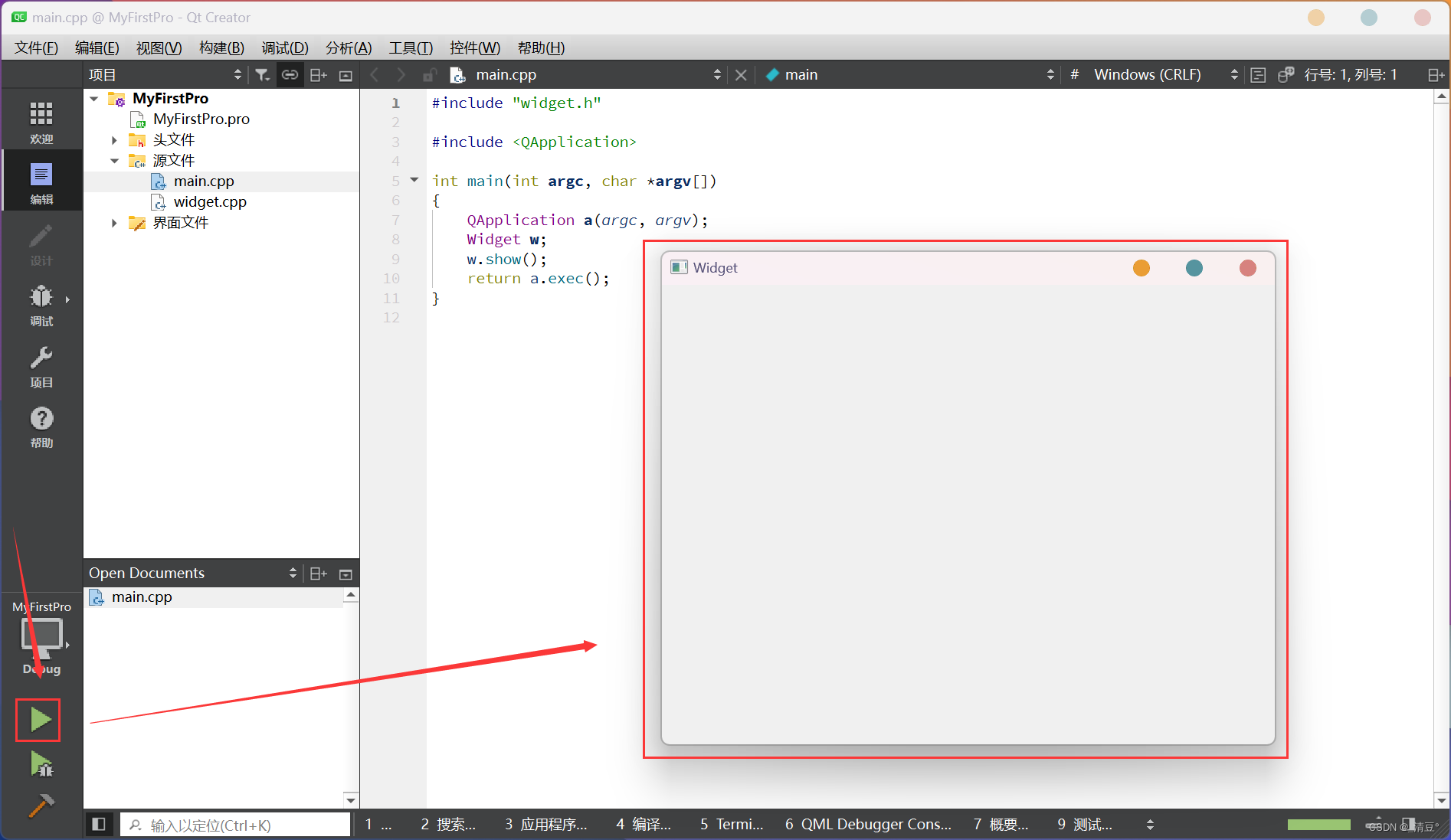Expand the 界面文件 forms folder
The image size is (1451, 840).
pos(114,223)
